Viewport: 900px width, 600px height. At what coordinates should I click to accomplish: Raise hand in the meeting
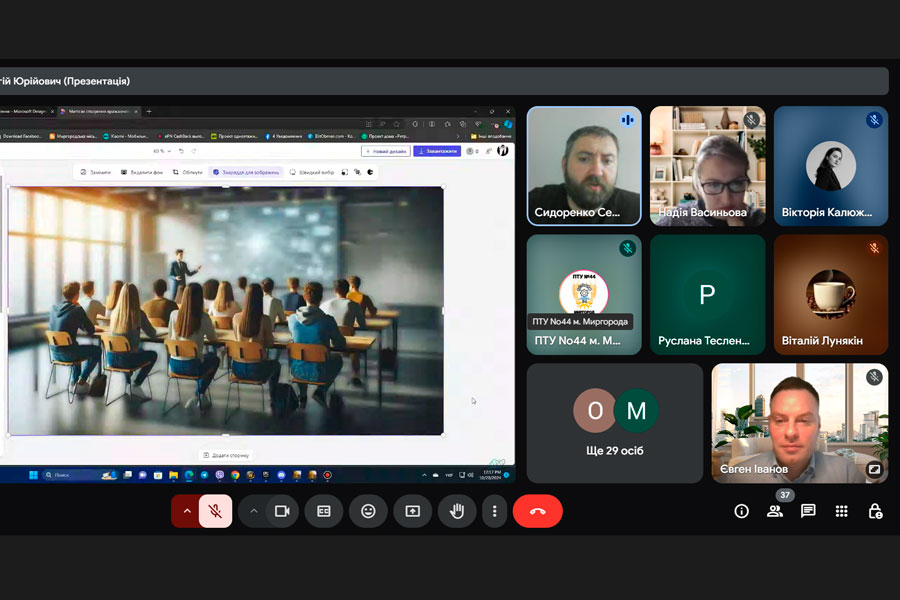point(457,511)
